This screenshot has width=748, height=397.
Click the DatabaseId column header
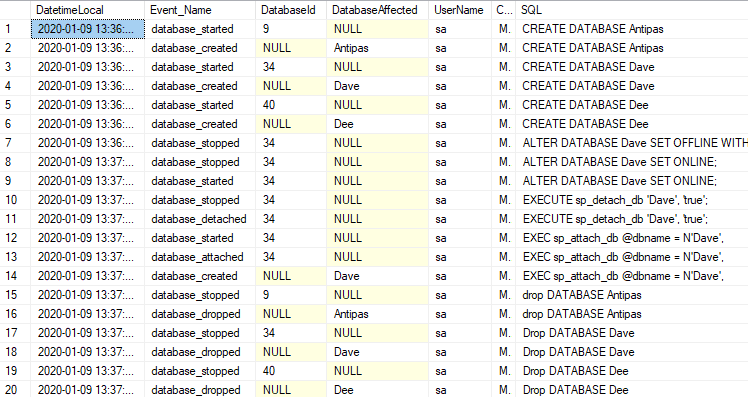291,10
